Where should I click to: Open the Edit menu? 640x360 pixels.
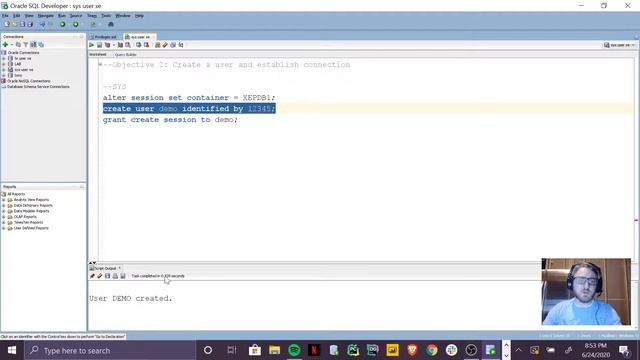pyautogui.click(x=16, y=16)
